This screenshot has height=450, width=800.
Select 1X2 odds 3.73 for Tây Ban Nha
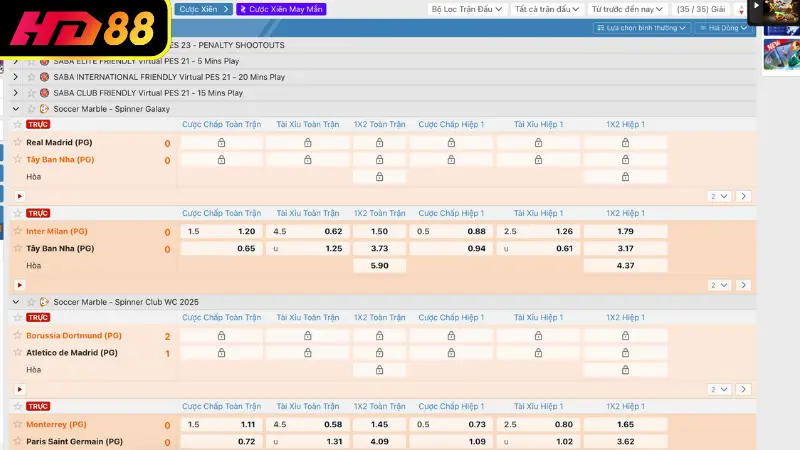click(380, 248)
